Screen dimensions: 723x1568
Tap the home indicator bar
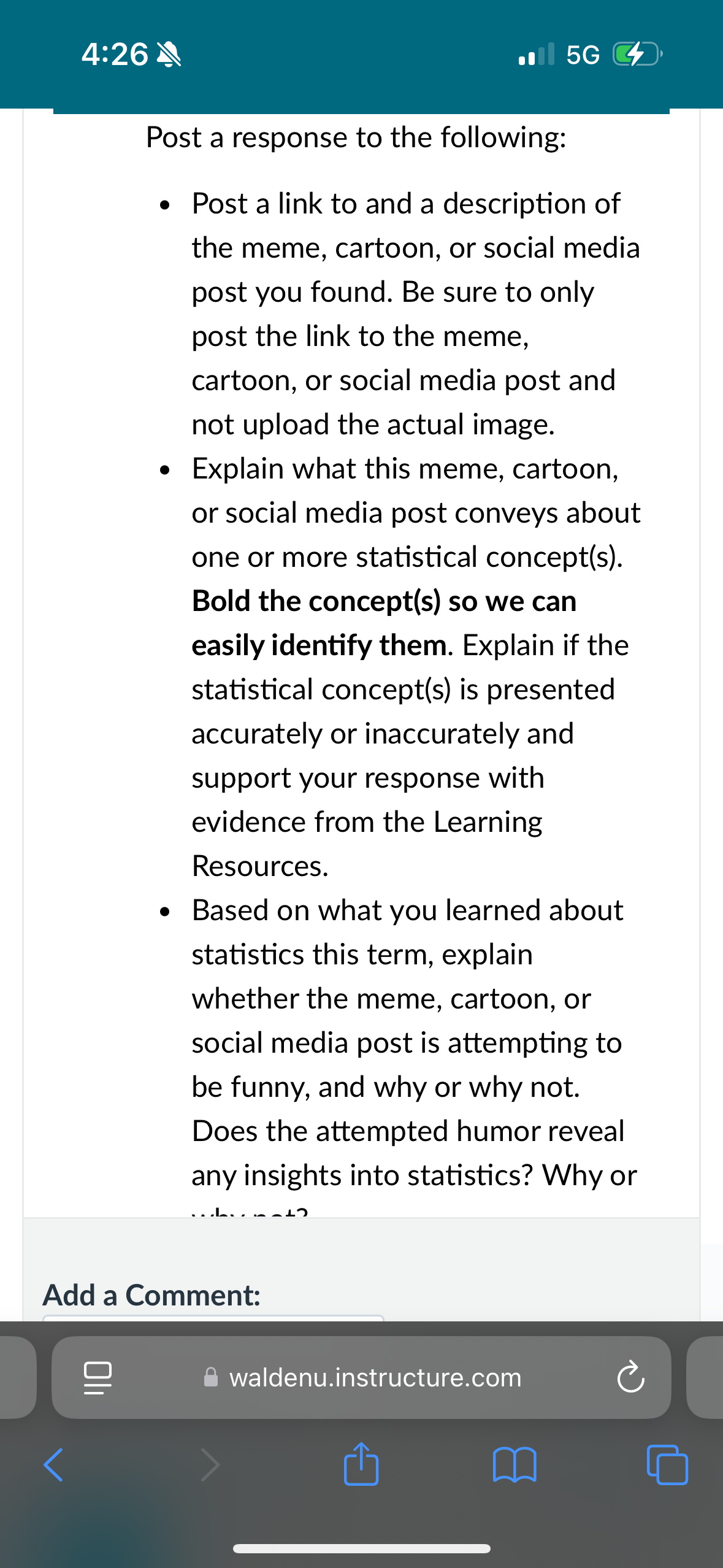pyautogui.click(x=361, y=1548)
